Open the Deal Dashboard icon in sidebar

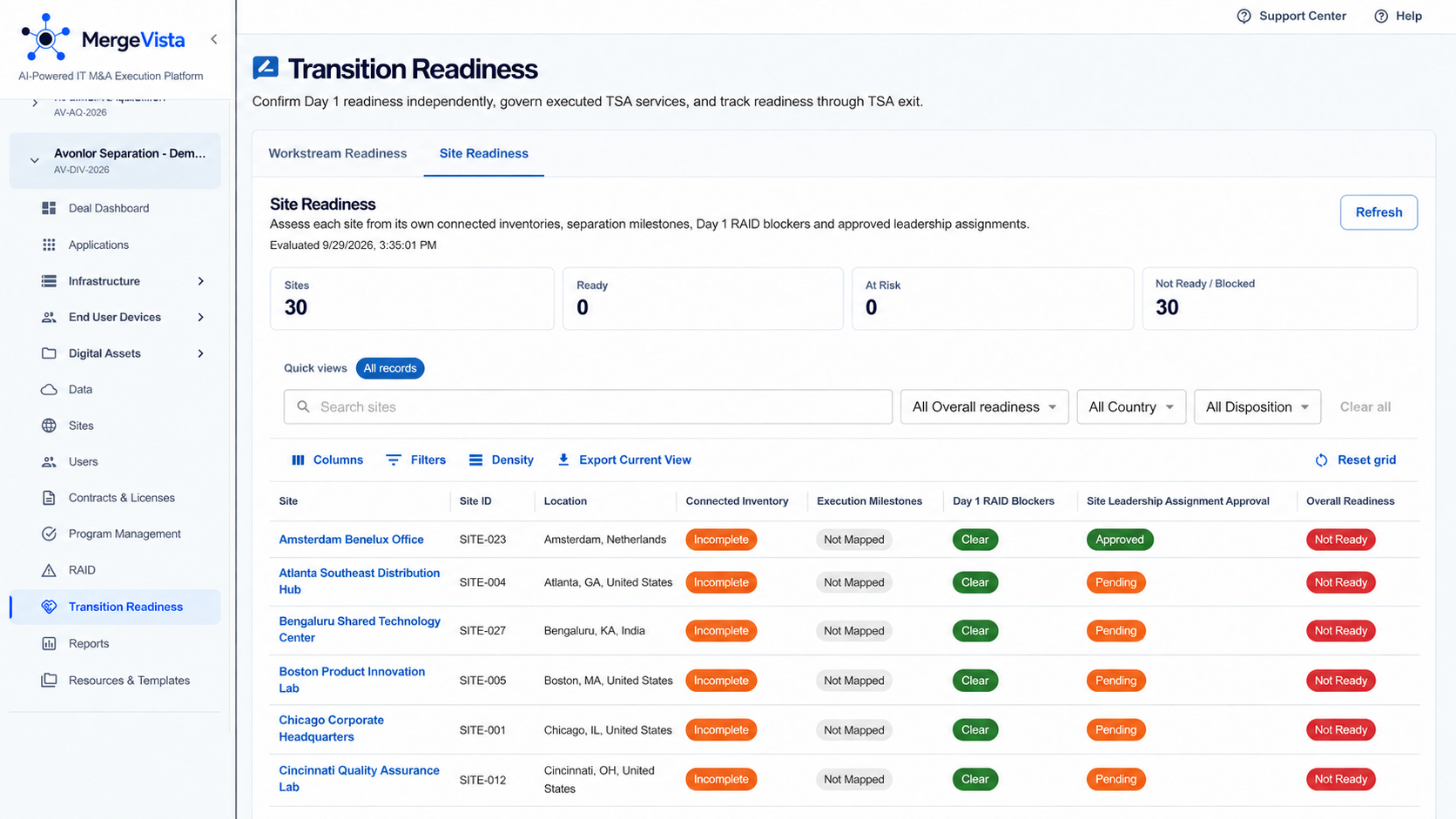pyautogui.click(x=49, y=208)
